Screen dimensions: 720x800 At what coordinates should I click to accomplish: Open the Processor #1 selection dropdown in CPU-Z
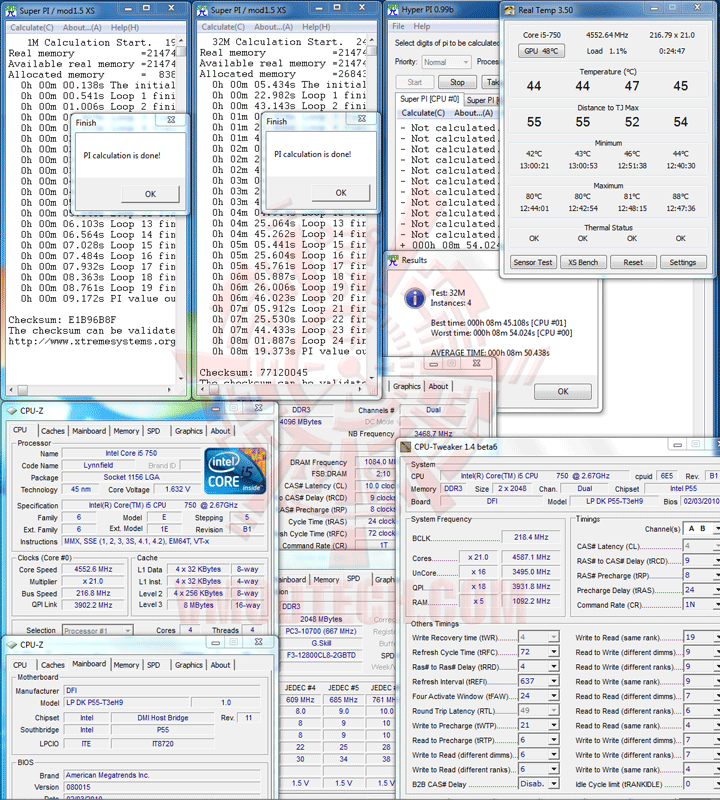pyautogui.click(x=97, y=631)
